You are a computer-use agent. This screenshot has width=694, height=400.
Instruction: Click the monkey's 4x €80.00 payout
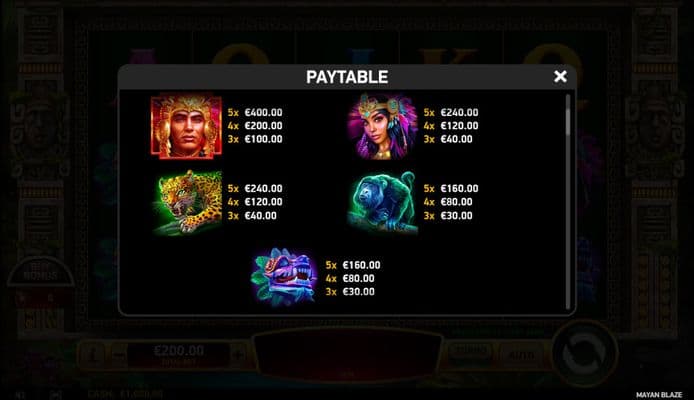[x=448, y=202]
